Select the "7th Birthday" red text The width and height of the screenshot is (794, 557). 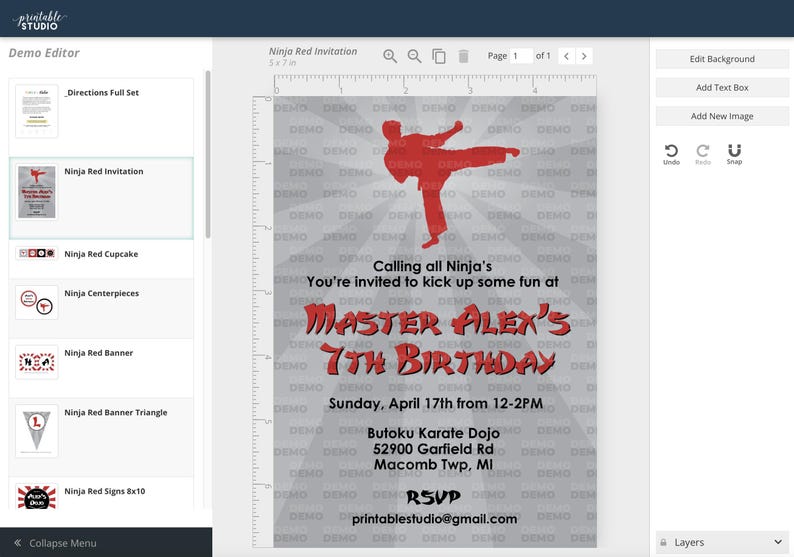click(x=438, y=359)
